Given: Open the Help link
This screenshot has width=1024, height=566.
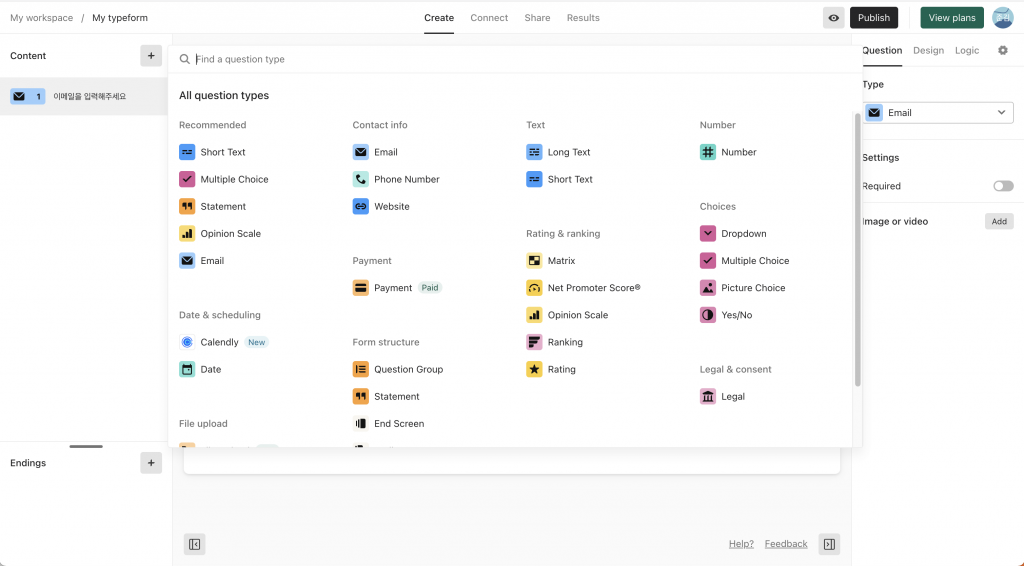Looking at the screenshot, I should click(741, 544).
